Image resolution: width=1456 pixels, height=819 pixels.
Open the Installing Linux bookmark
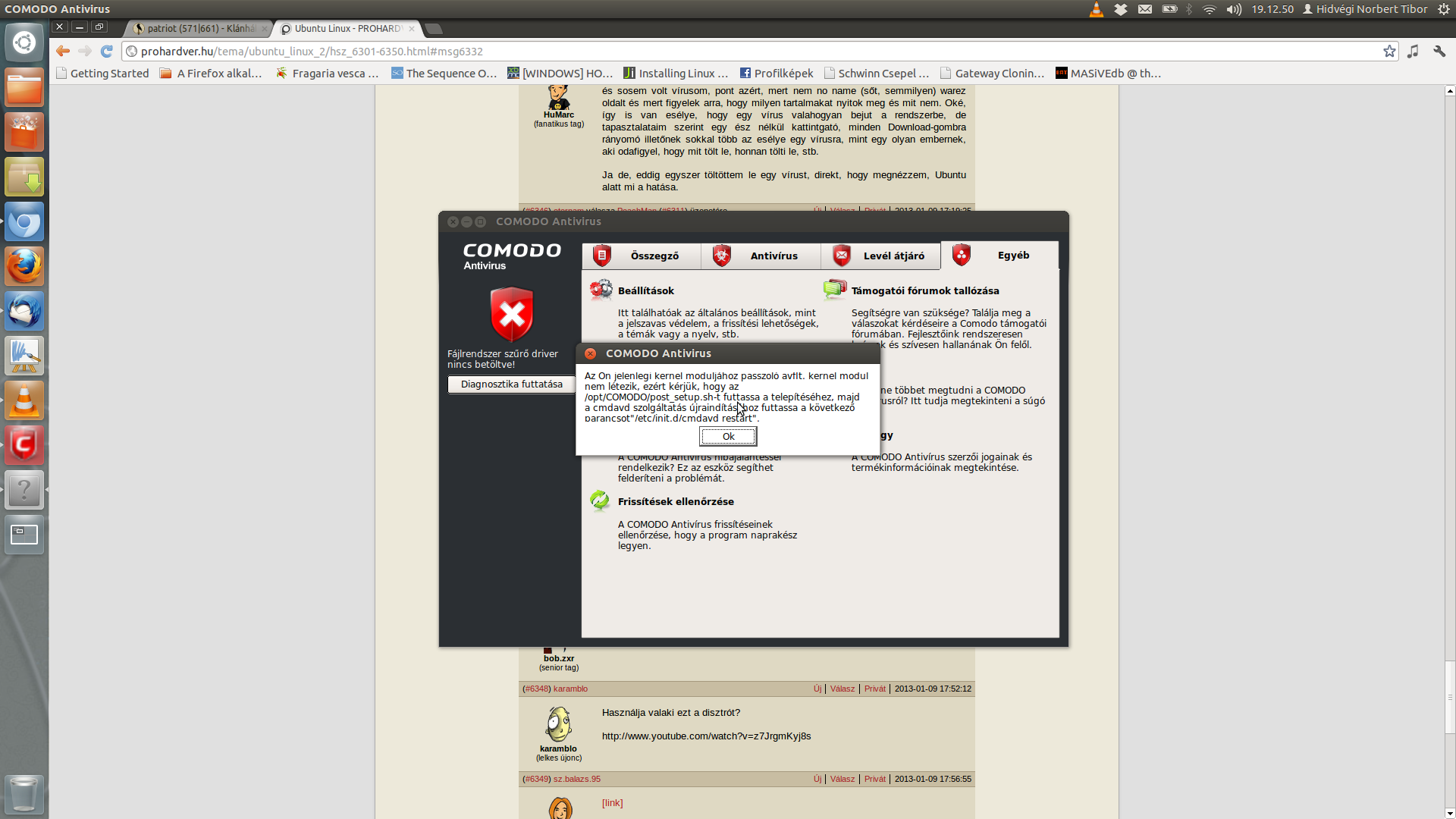pyautogui.click(x=676, y=74)
